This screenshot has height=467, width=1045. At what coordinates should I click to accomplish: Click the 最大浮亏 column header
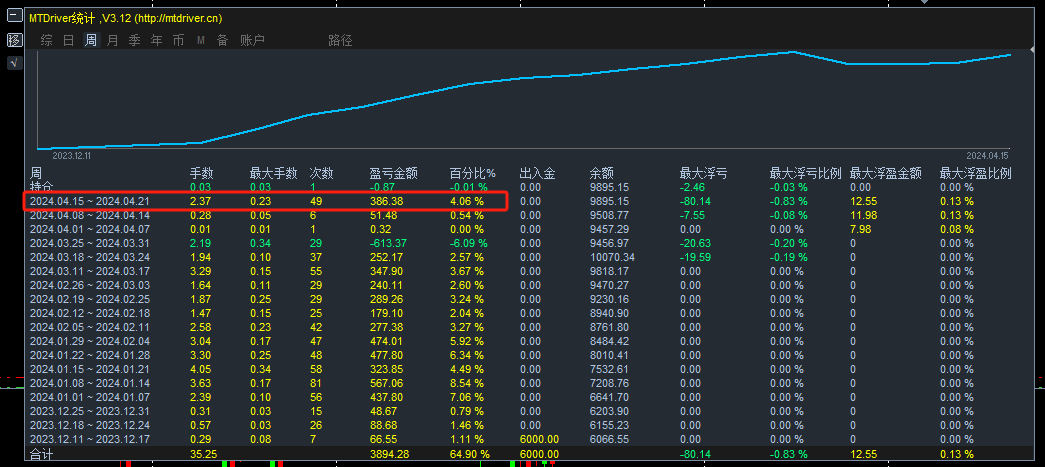(x=703, y=174)
